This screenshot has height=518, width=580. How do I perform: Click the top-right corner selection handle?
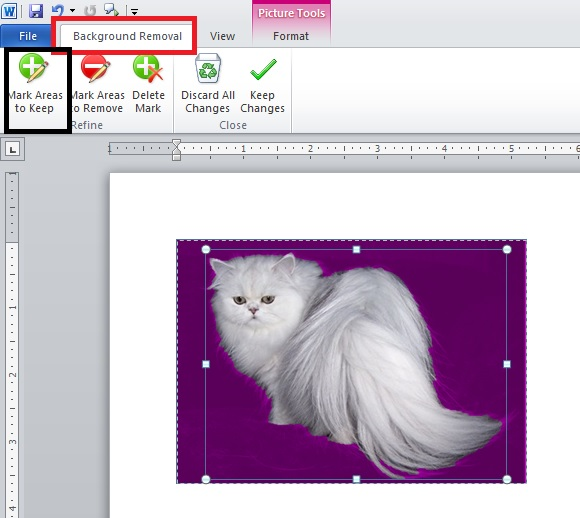coord(507,249)
